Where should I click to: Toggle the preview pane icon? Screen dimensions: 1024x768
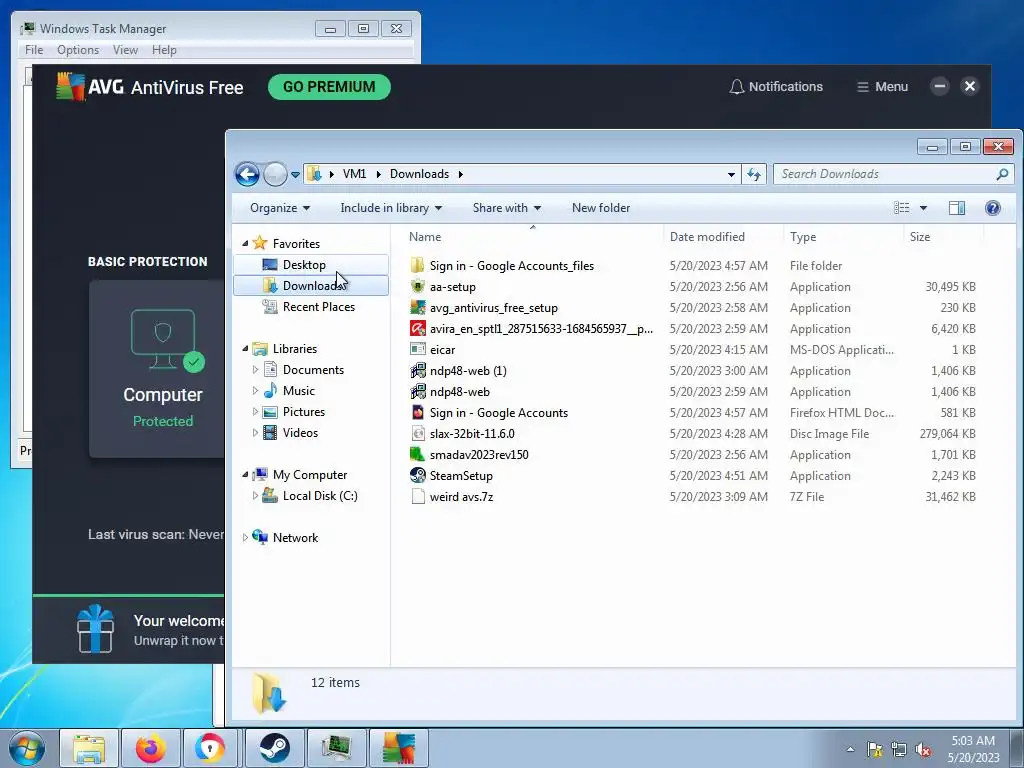[x=957, y=208]
